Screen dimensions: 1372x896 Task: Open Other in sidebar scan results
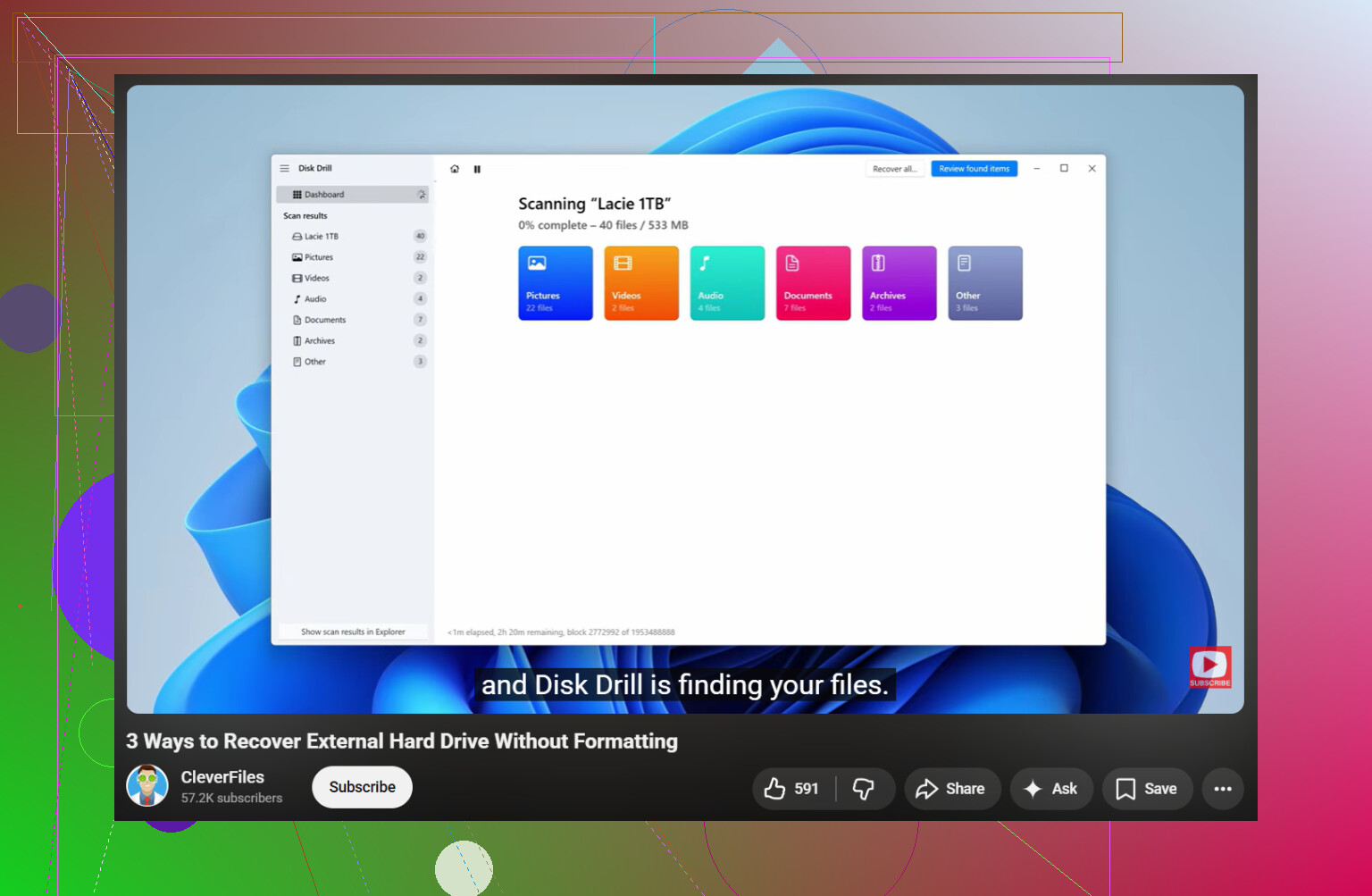(352, 362)
